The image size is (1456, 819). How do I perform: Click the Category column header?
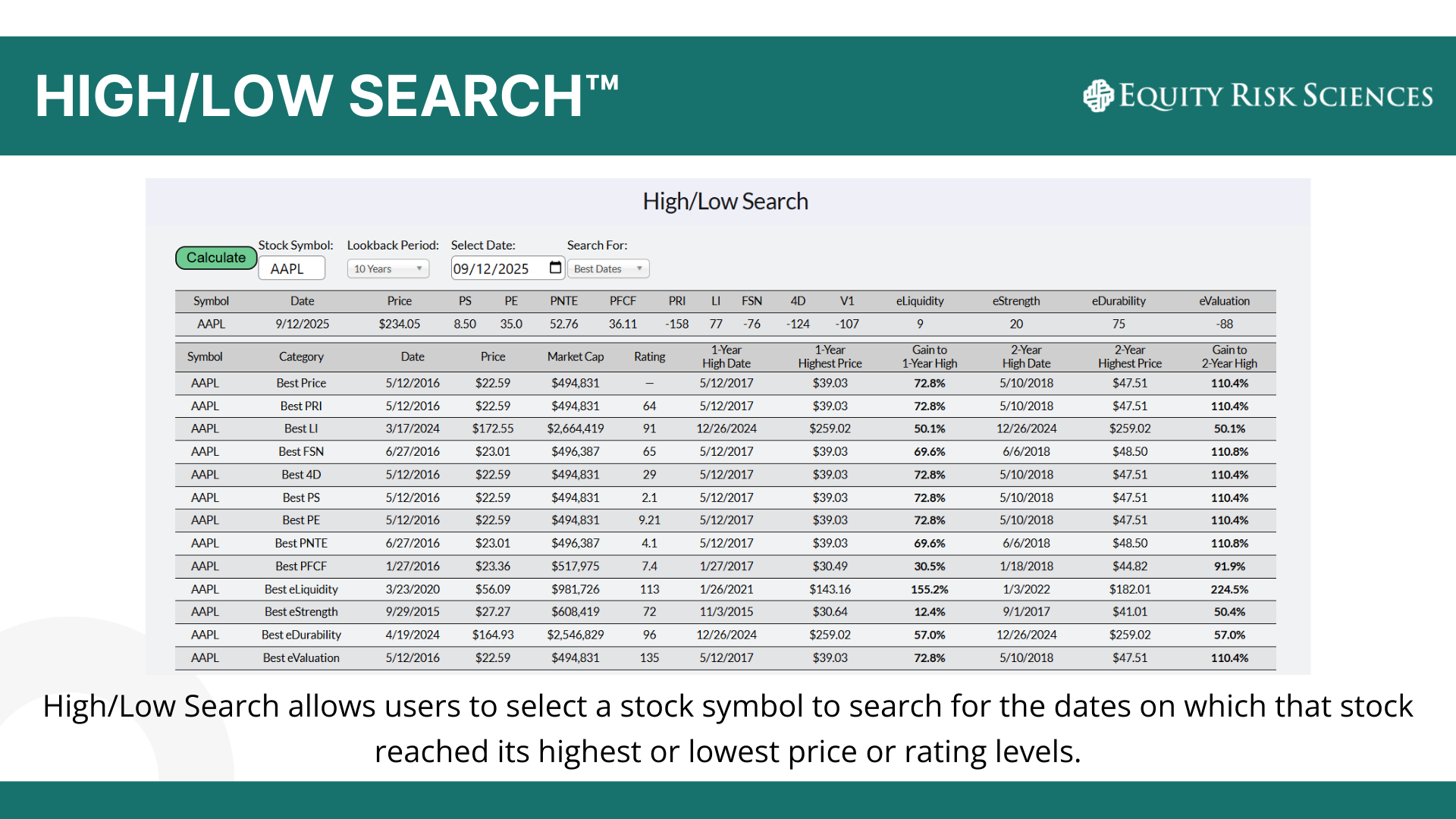click(x=301, y=356)
